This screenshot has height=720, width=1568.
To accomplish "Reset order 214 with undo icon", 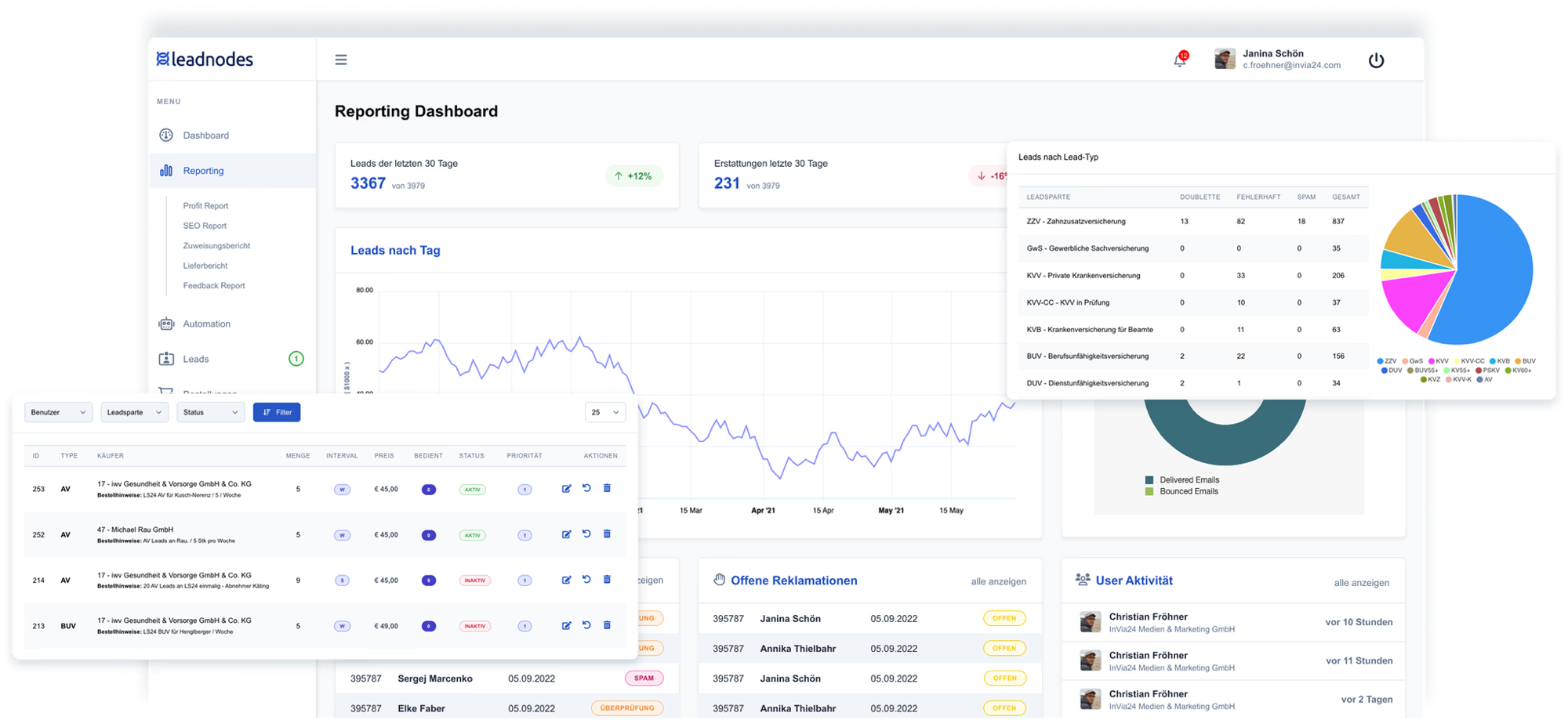I will [586, 580].
